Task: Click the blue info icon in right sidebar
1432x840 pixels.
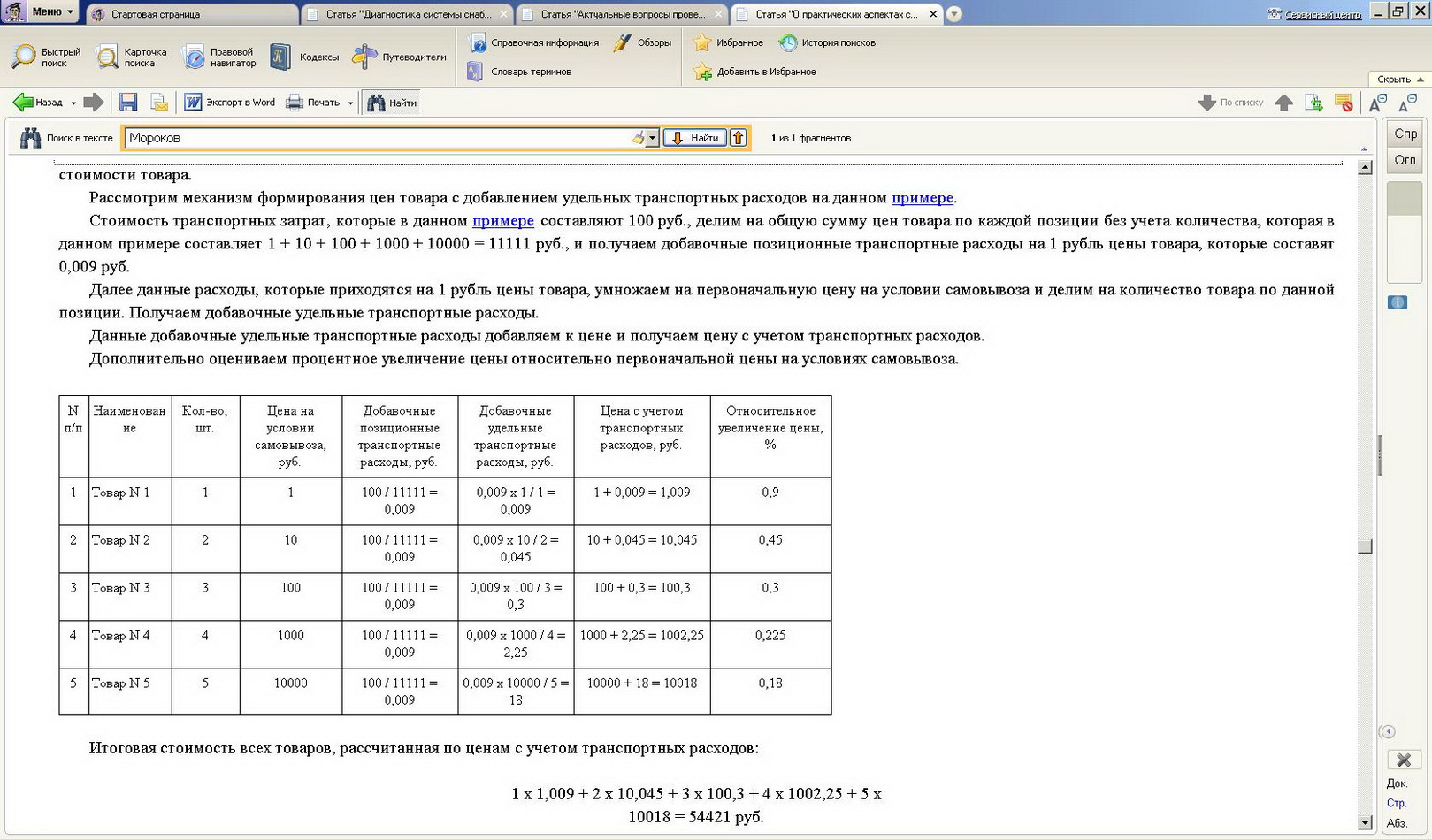Action: [x=1398, y=302]
